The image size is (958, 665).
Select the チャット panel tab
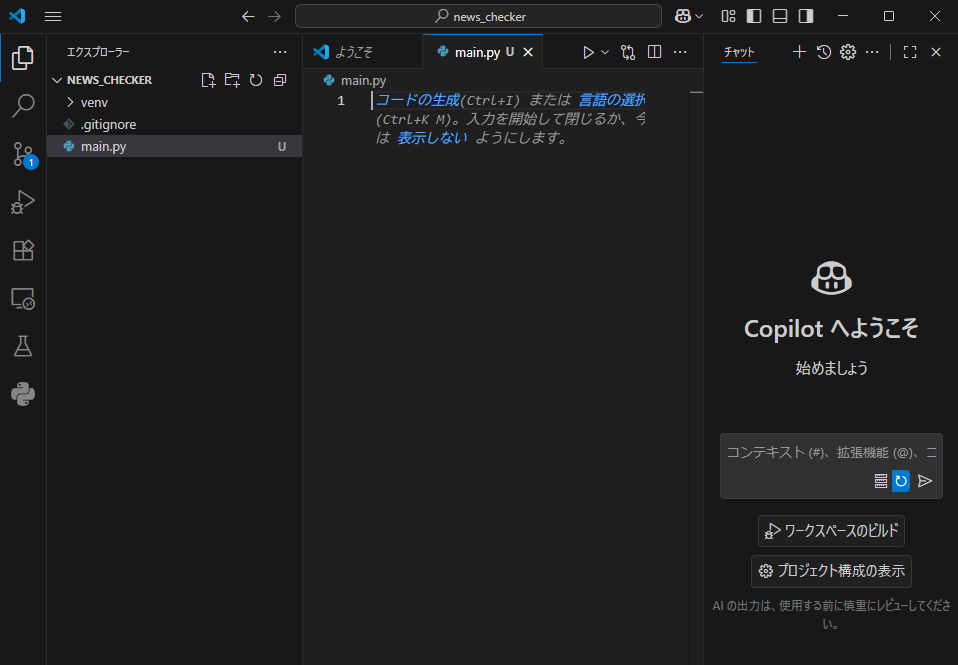coord(739,52)
